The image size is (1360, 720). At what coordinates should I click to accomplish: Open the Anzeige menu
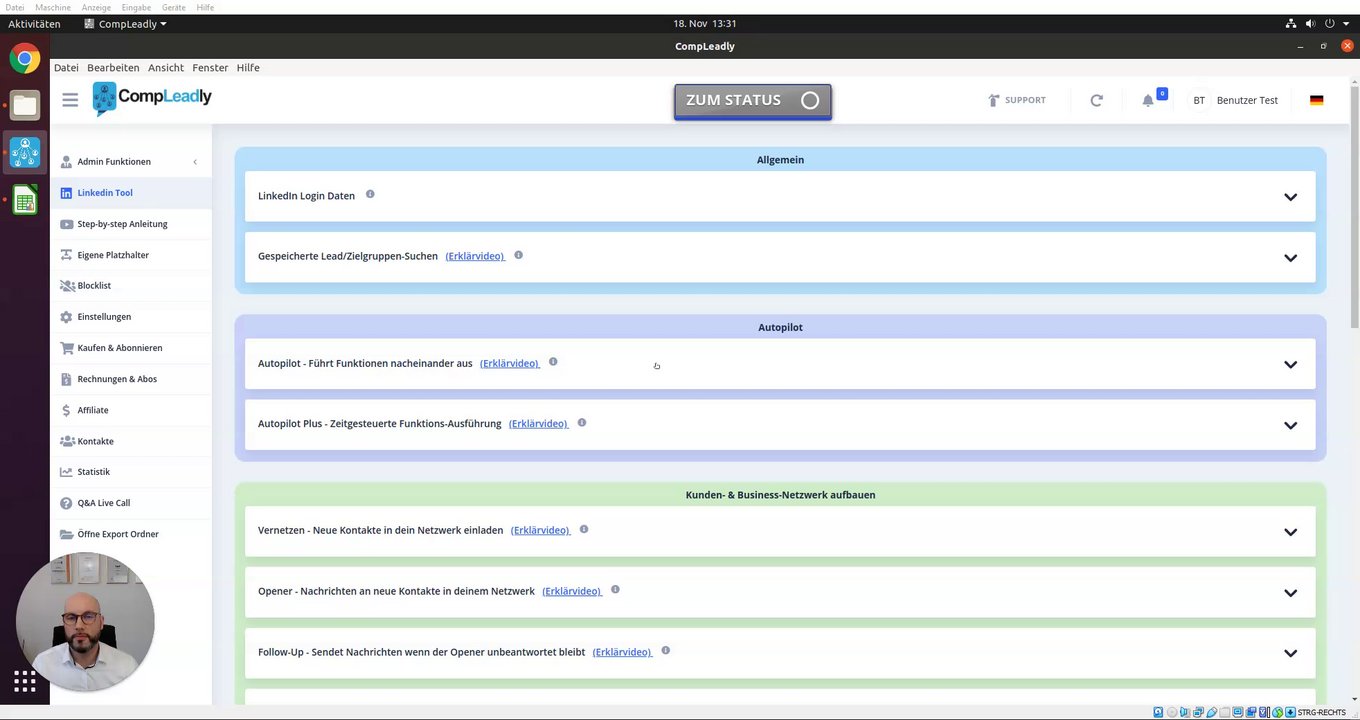(x=96, y=7)
